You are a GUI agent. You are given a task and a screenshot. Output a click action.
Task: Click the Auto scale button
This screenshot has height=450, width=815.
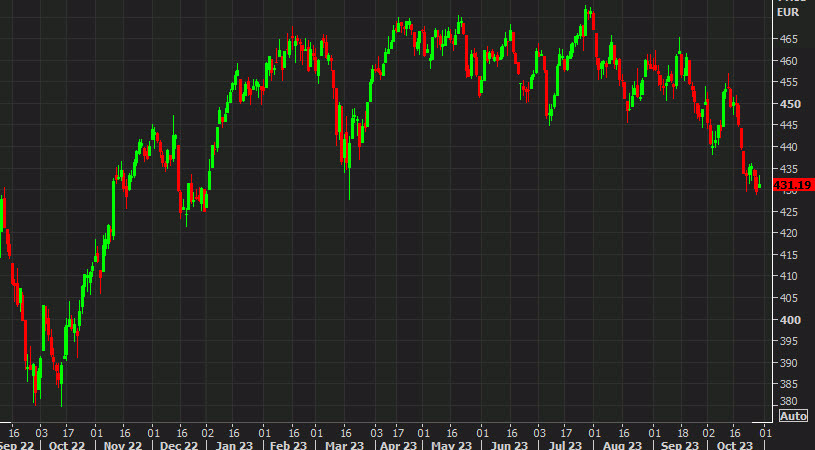(x=793, y=416)
